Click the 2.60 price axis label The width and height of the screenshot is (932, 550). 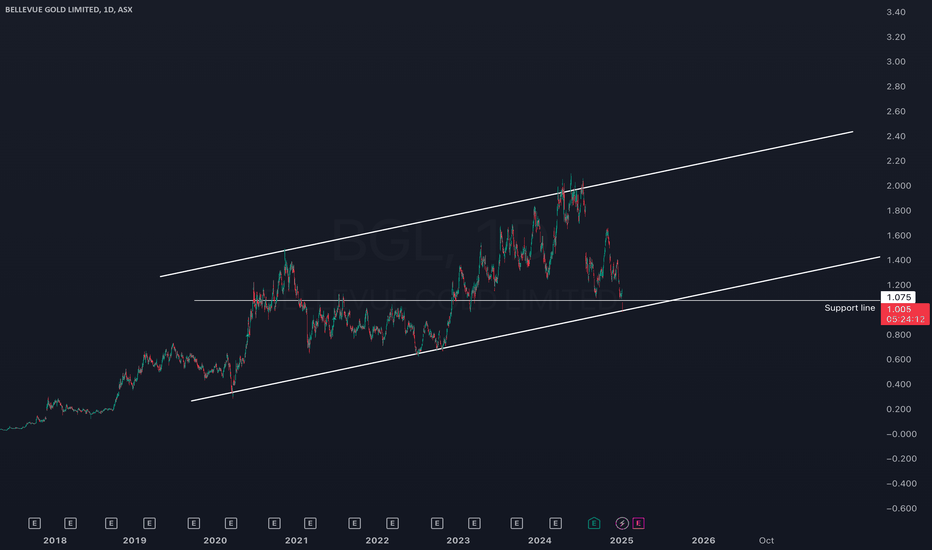pyautogui.click(x=896, y=111)
